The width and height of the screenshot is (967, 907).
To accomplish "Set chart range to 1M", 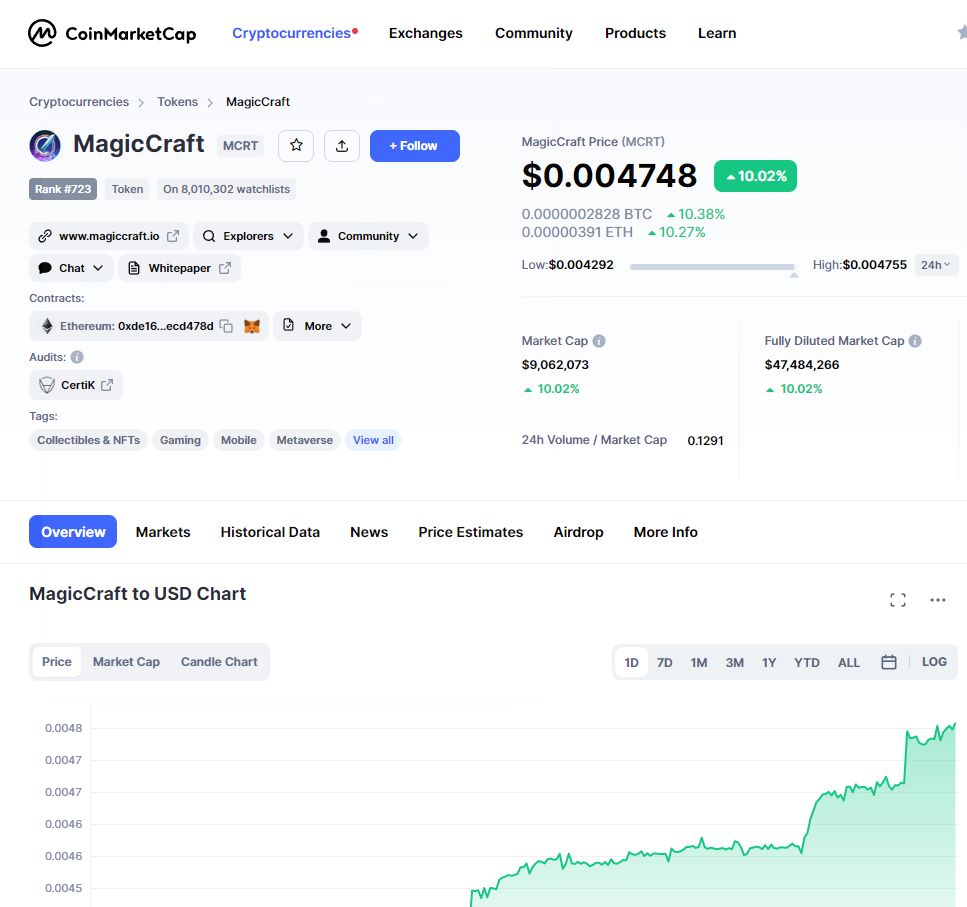I will (x=699, y=663).
